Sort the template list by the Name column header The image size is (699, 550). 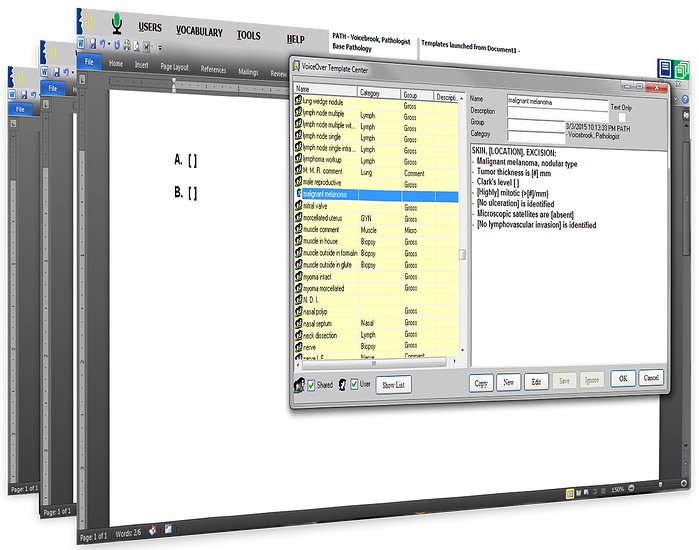[x=325, y=89]
